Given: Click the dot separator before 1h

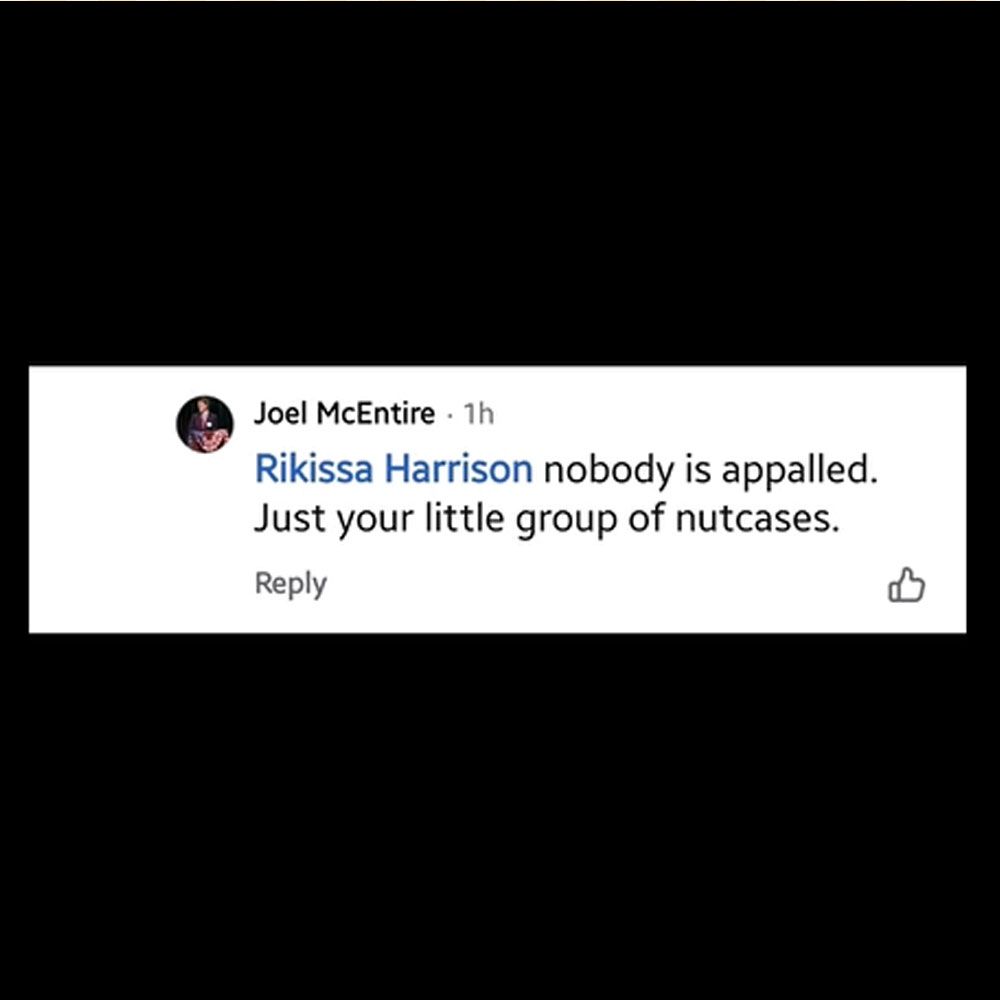Looking at the screenshot, I should pyautogui.click(x=450, y=416).
